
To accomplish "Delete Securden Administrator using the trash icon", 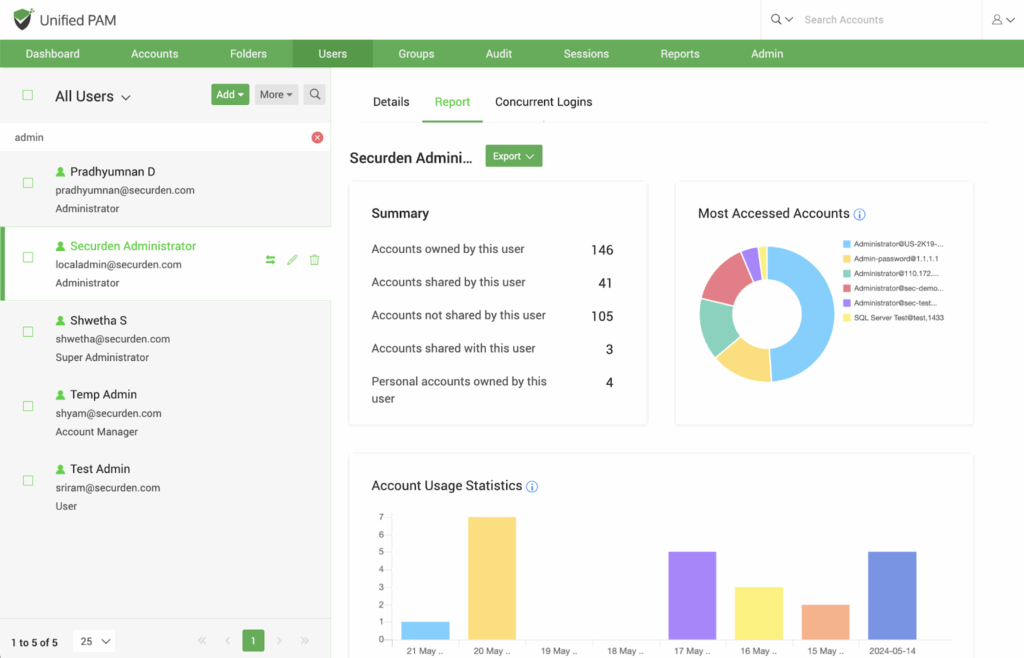I will pos(314,260).
